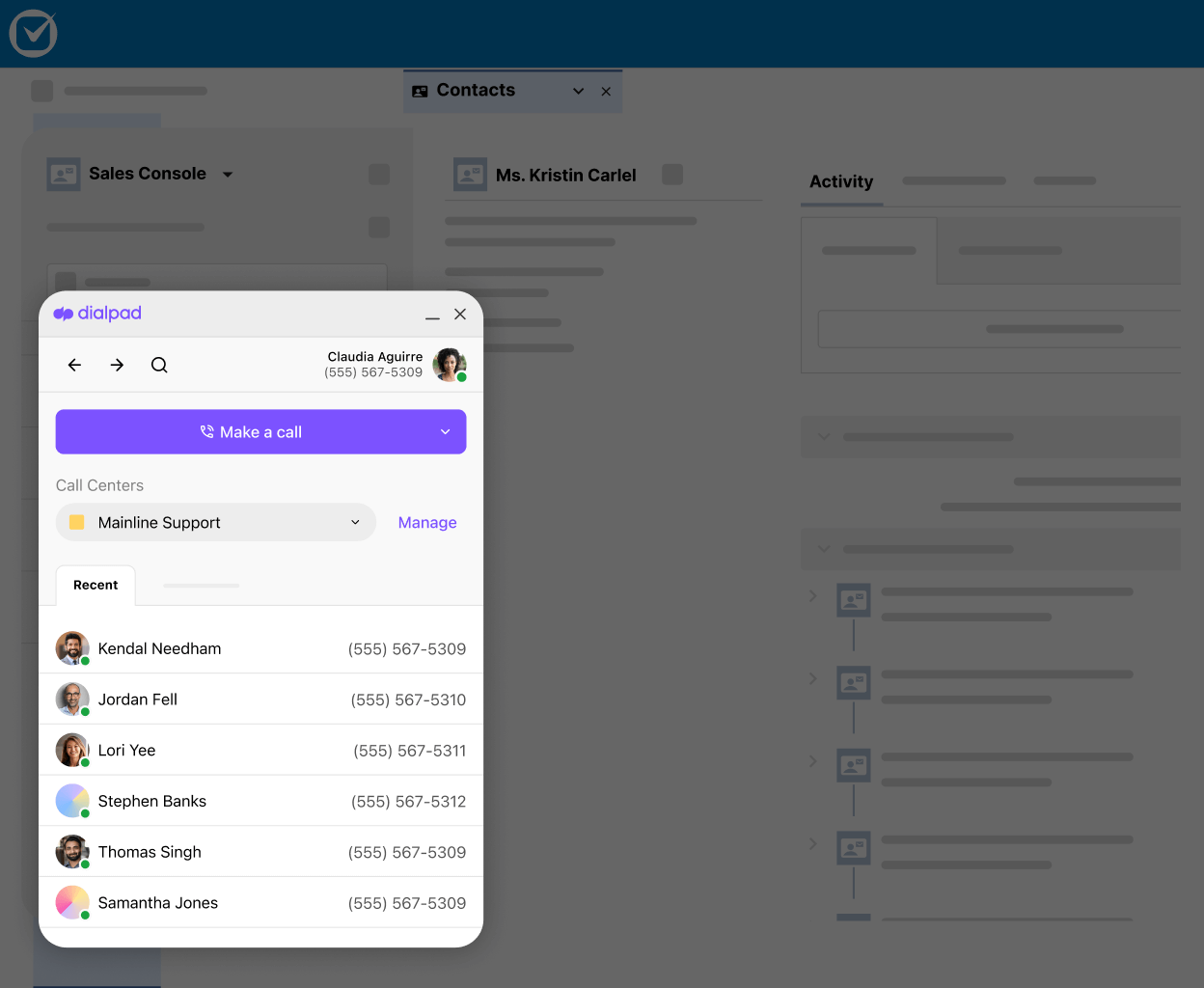Image resolution: width=1204 pixels, height=988 pixels.
Task: Click the Contacts tab record icon
Action: [420, 90]
